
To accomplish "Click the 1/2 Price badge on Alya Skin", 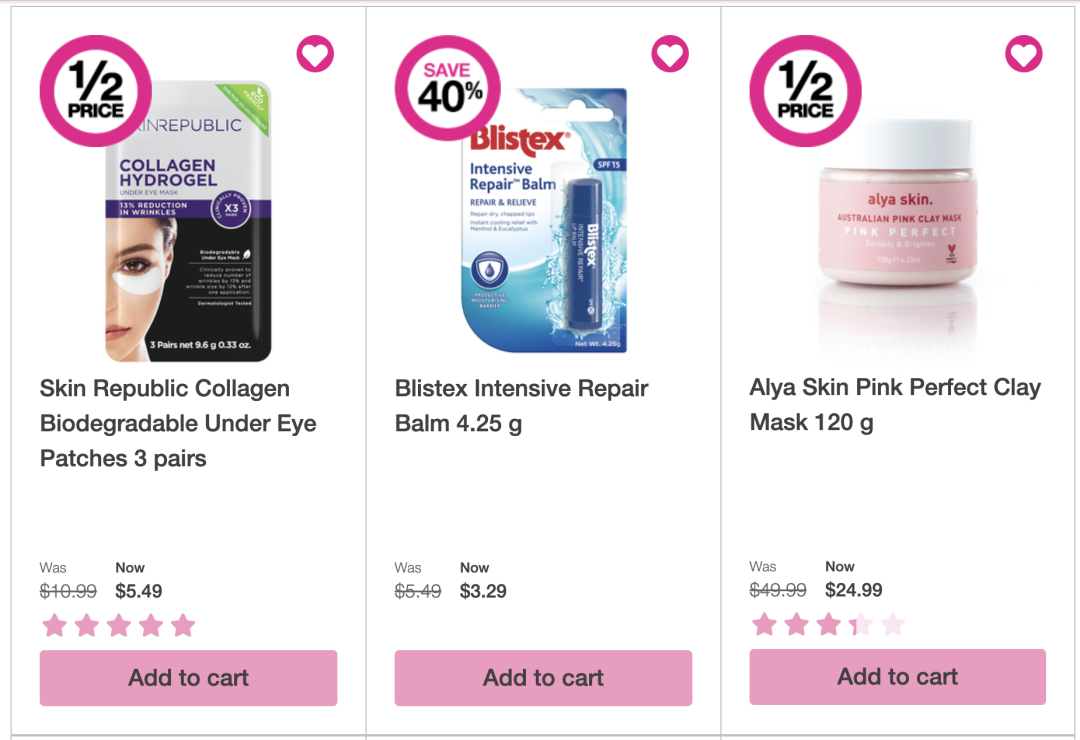I will coord(805,91).
